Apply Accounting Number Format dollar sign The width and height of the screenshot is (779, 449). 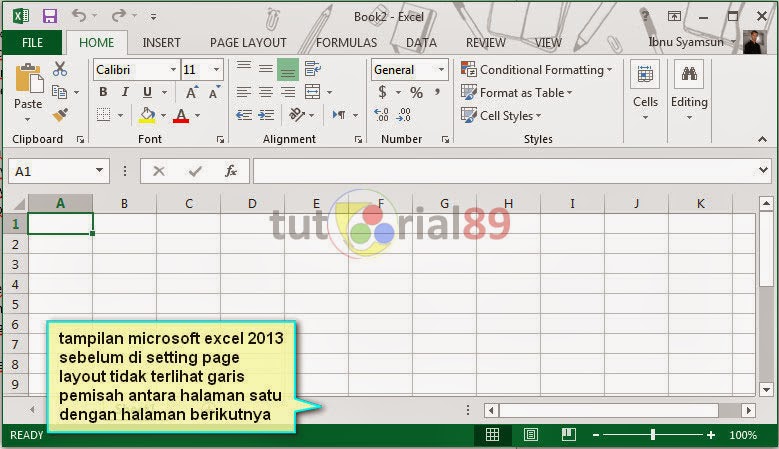point(382,92)
